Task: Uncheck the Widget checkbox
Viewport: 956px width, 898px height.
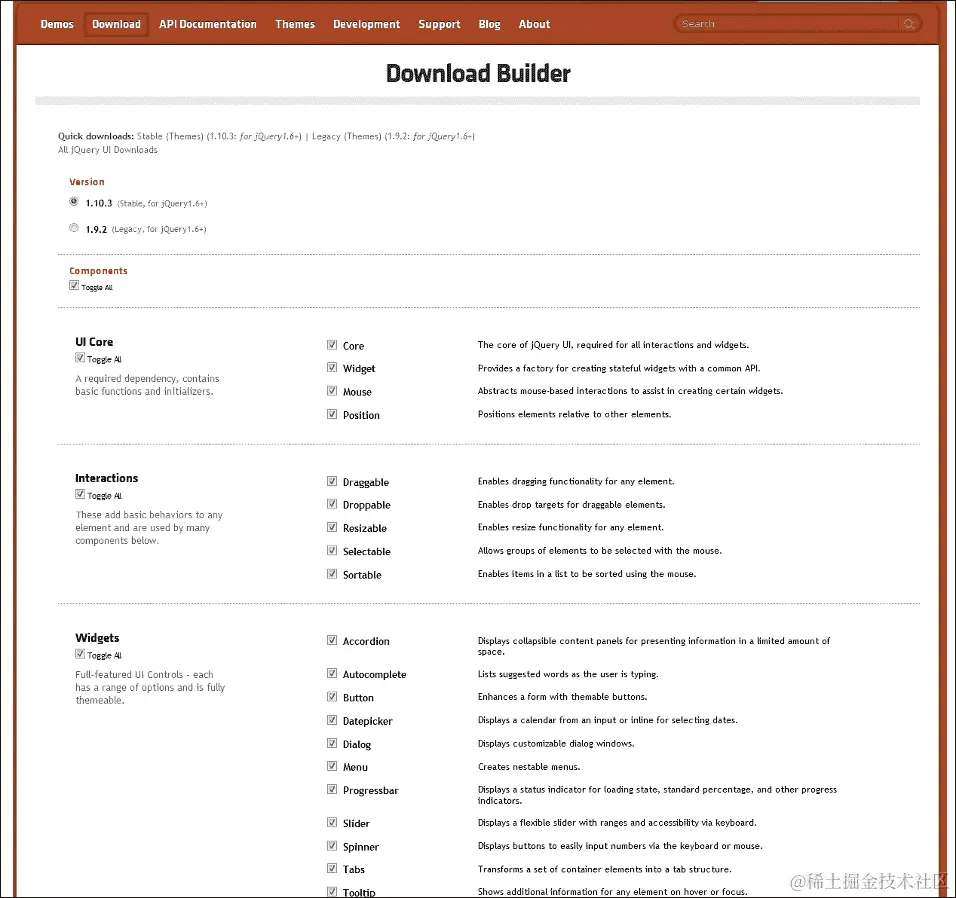Action: point(332,368)
